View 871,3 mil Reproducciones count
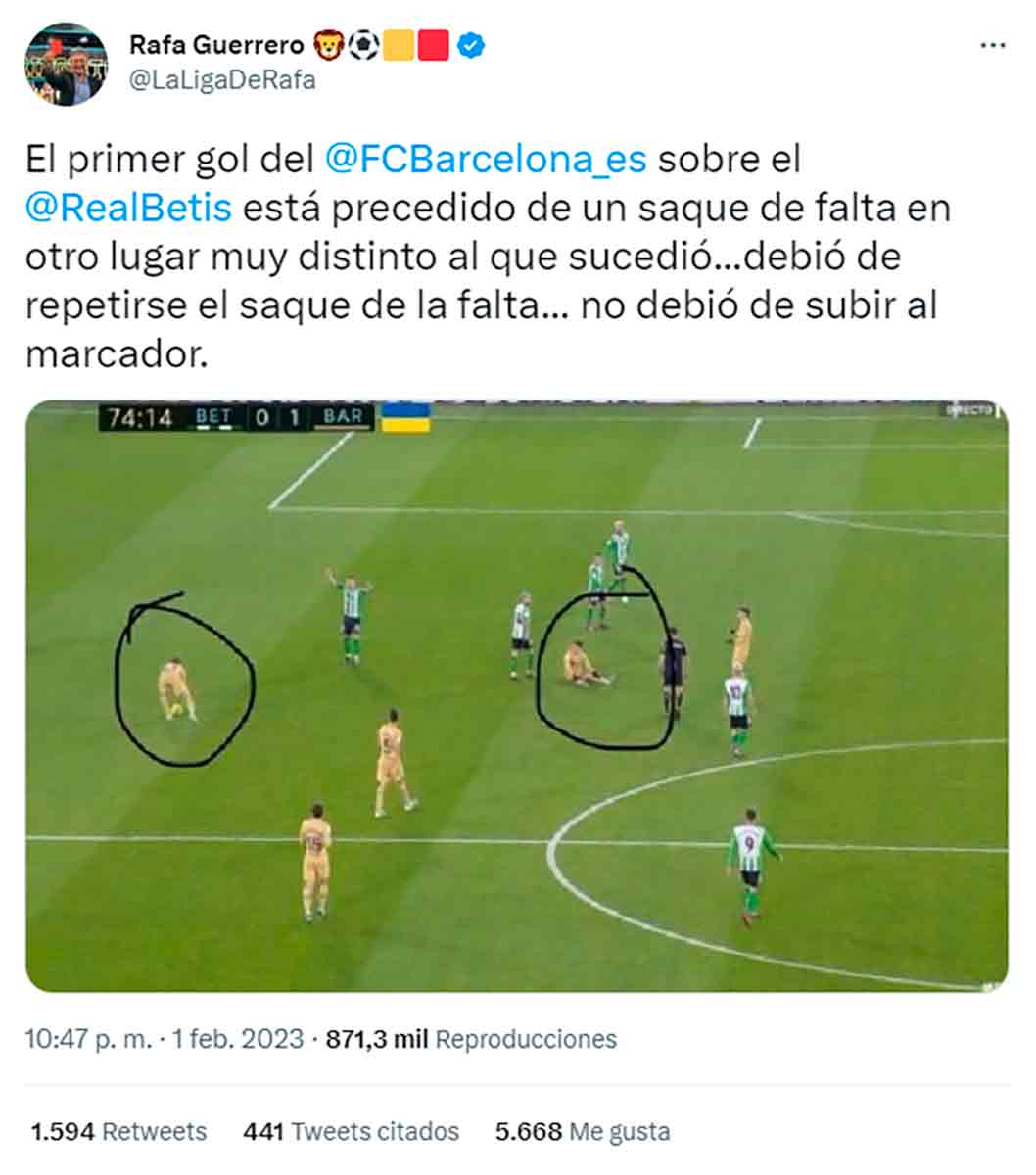This screenshot has width=1036, height=1175. pyautogui.click(x=471, y=1039)
